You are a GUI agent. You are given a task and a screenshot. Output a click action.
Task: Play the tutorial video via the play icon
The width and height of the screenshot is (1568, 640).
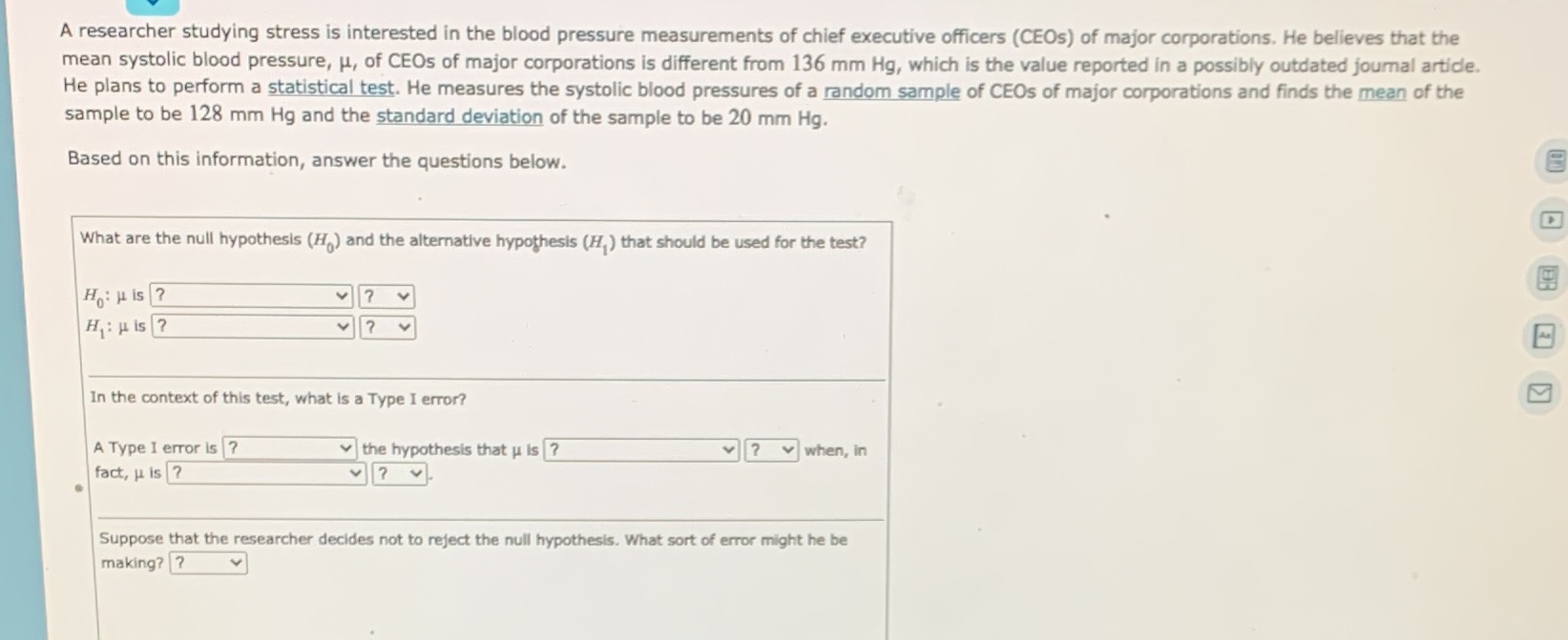point(1552,217)
